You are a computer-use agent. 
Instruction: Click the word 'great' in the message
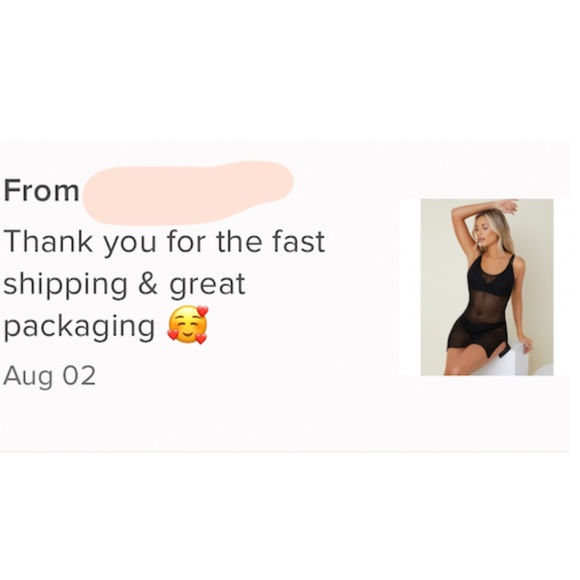point(207,286)
